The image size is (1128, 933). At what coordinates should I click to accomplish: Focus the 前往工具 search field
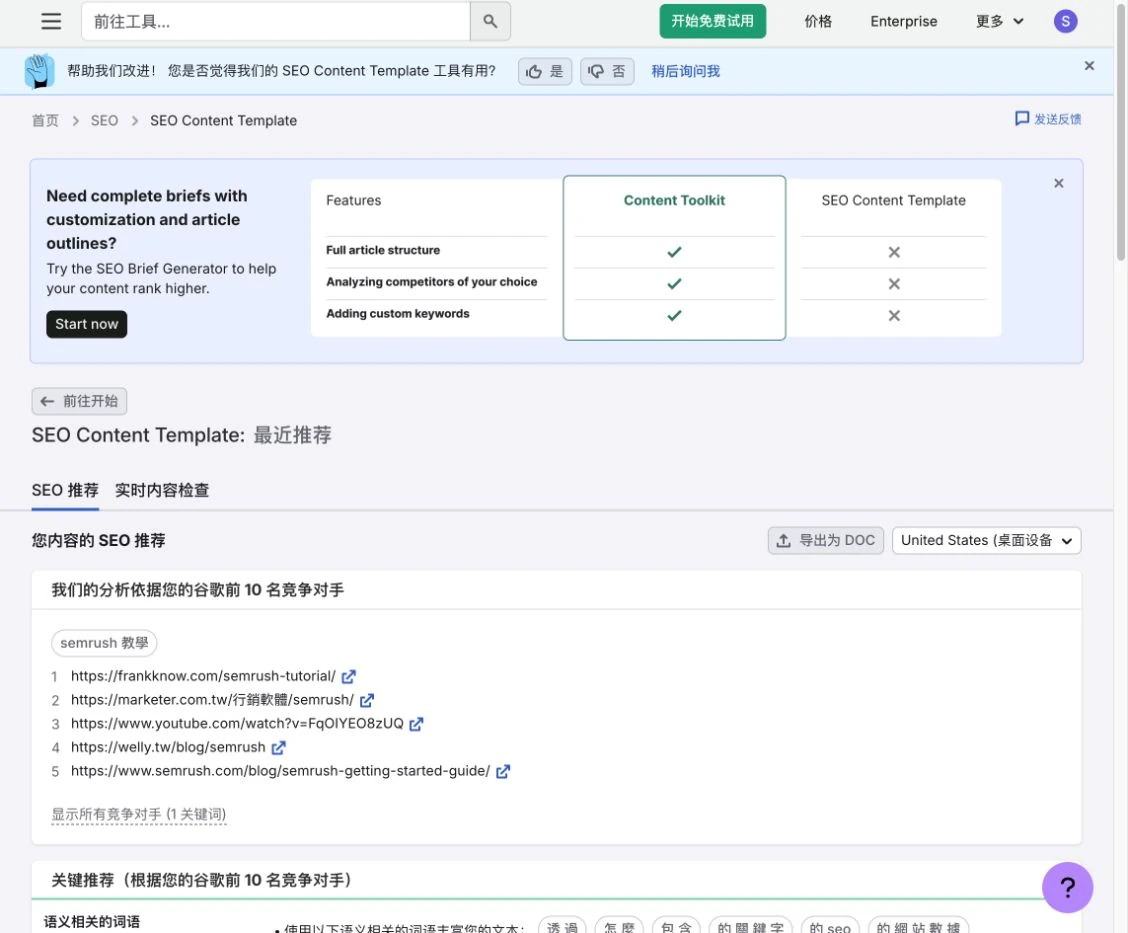click(276, 22)
